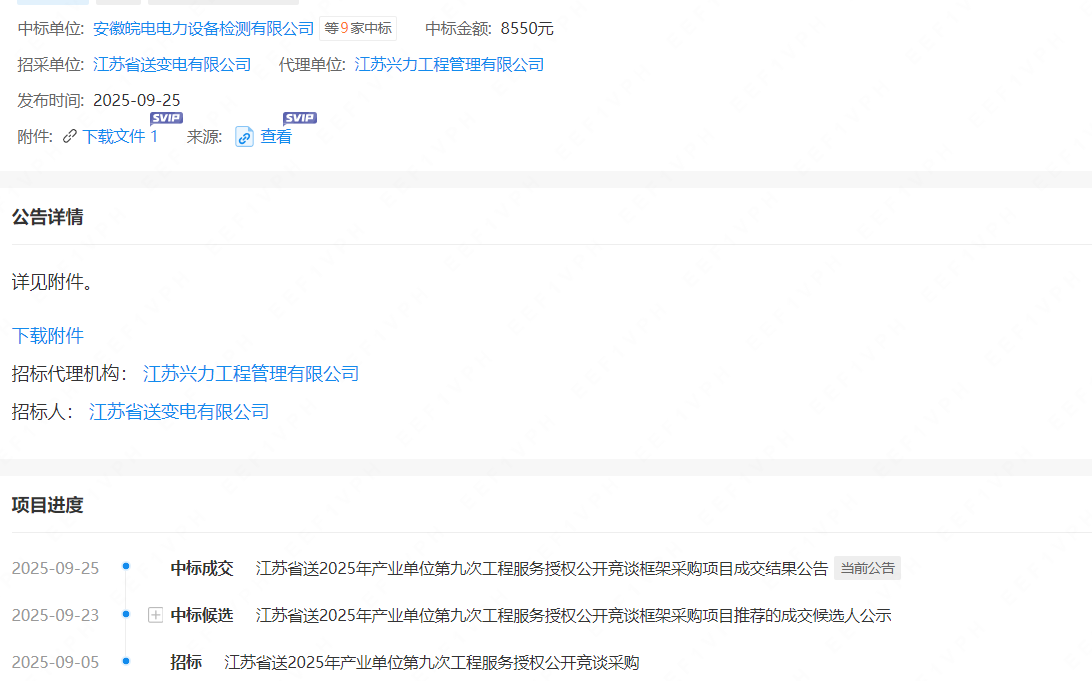
Task: Open 江苏省送变电有限公司 under 招标人
Action: pos(179,412)
